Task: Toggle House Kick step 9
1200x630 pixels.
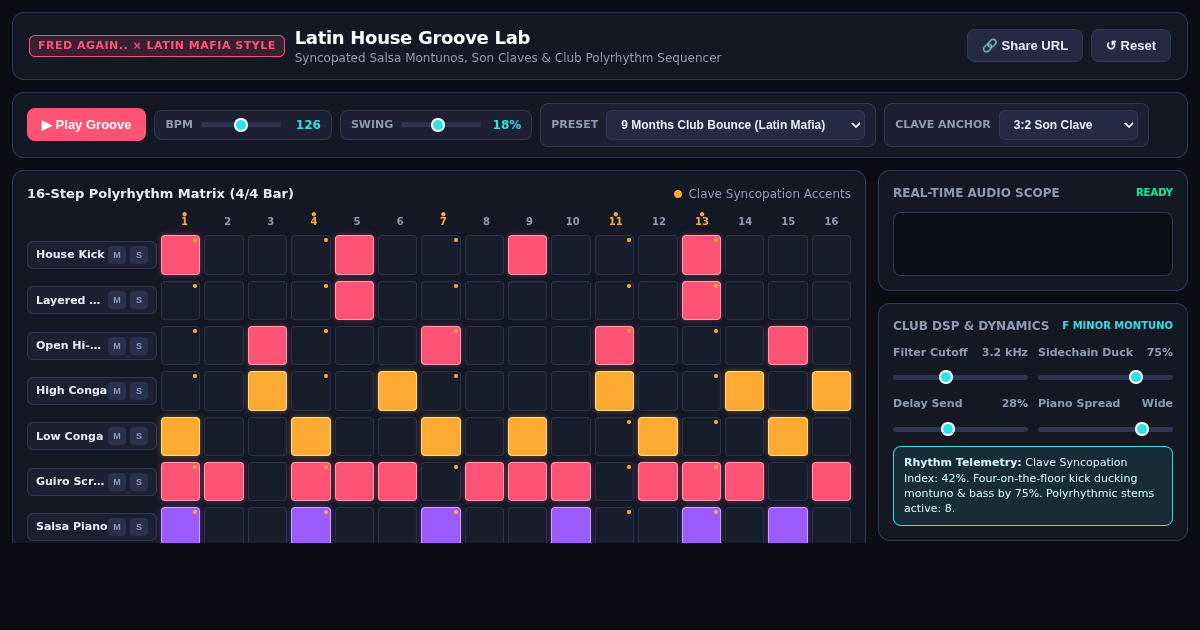Action: pyautogui.click(x=528, y=255)
